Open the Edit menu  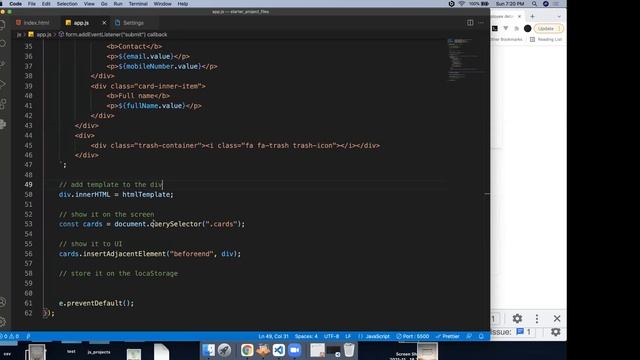point(46,4)
